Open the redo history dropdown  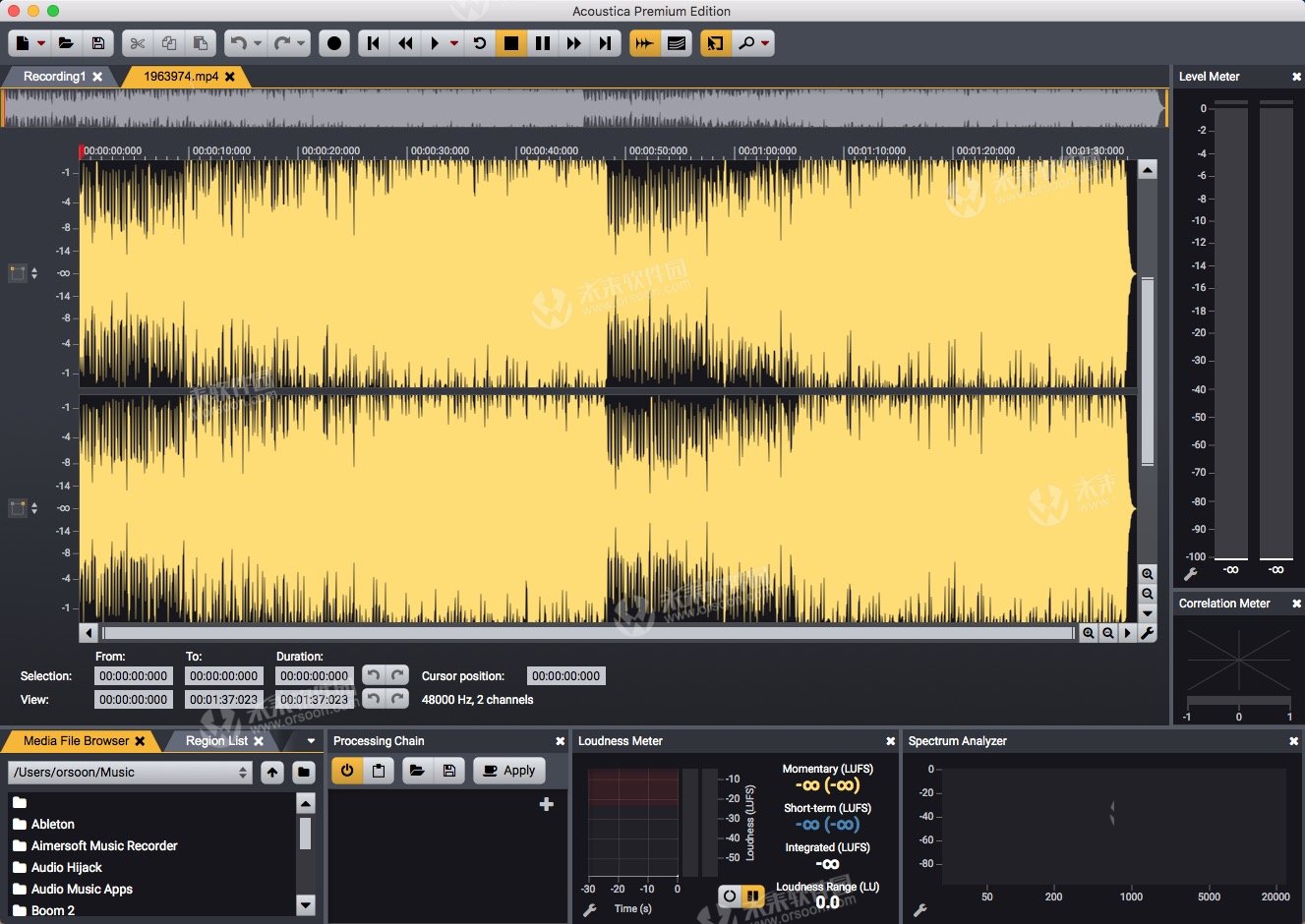click(301, 43)
